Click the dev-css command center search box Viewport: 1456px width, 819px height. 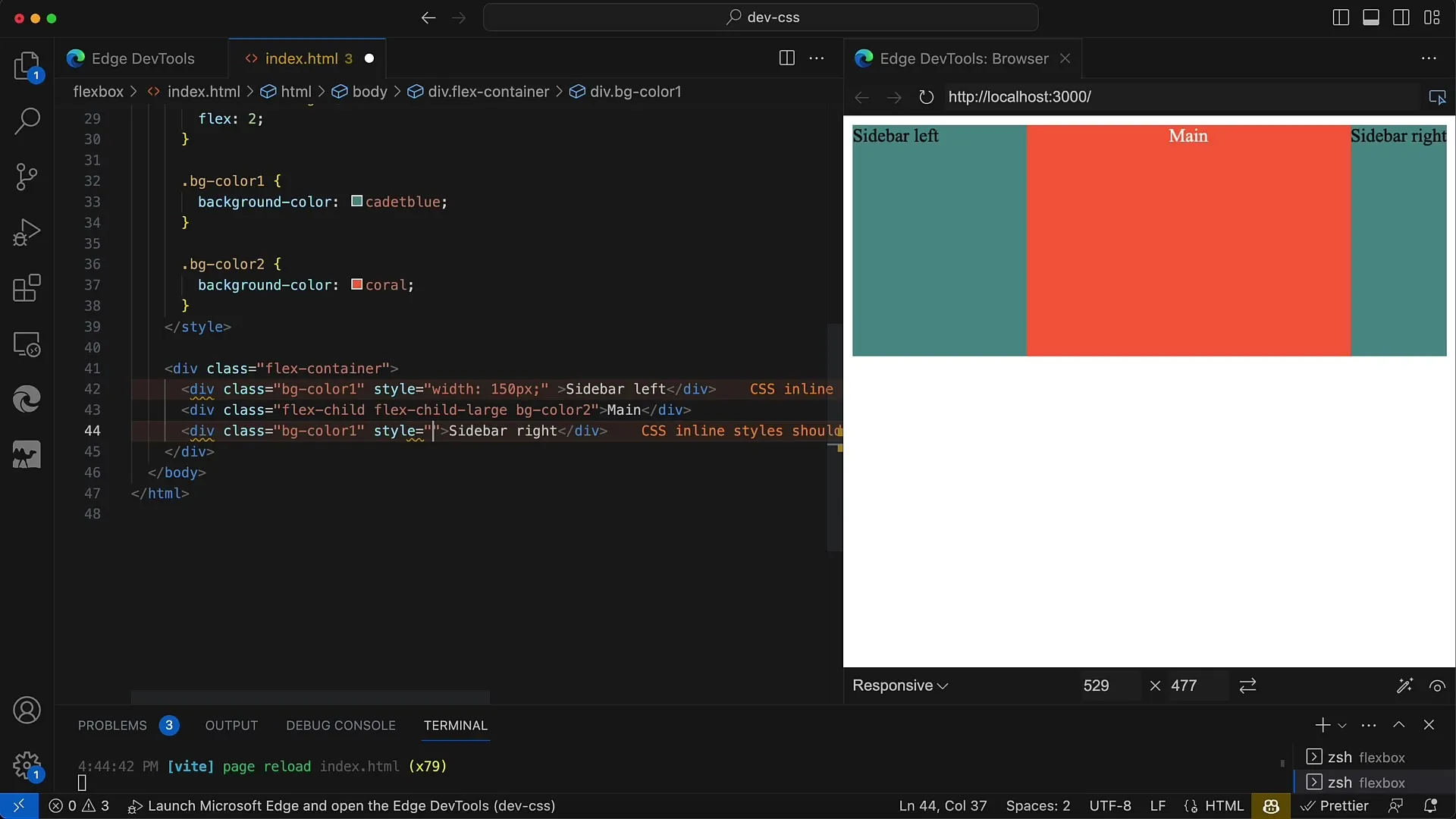[761, 17]
